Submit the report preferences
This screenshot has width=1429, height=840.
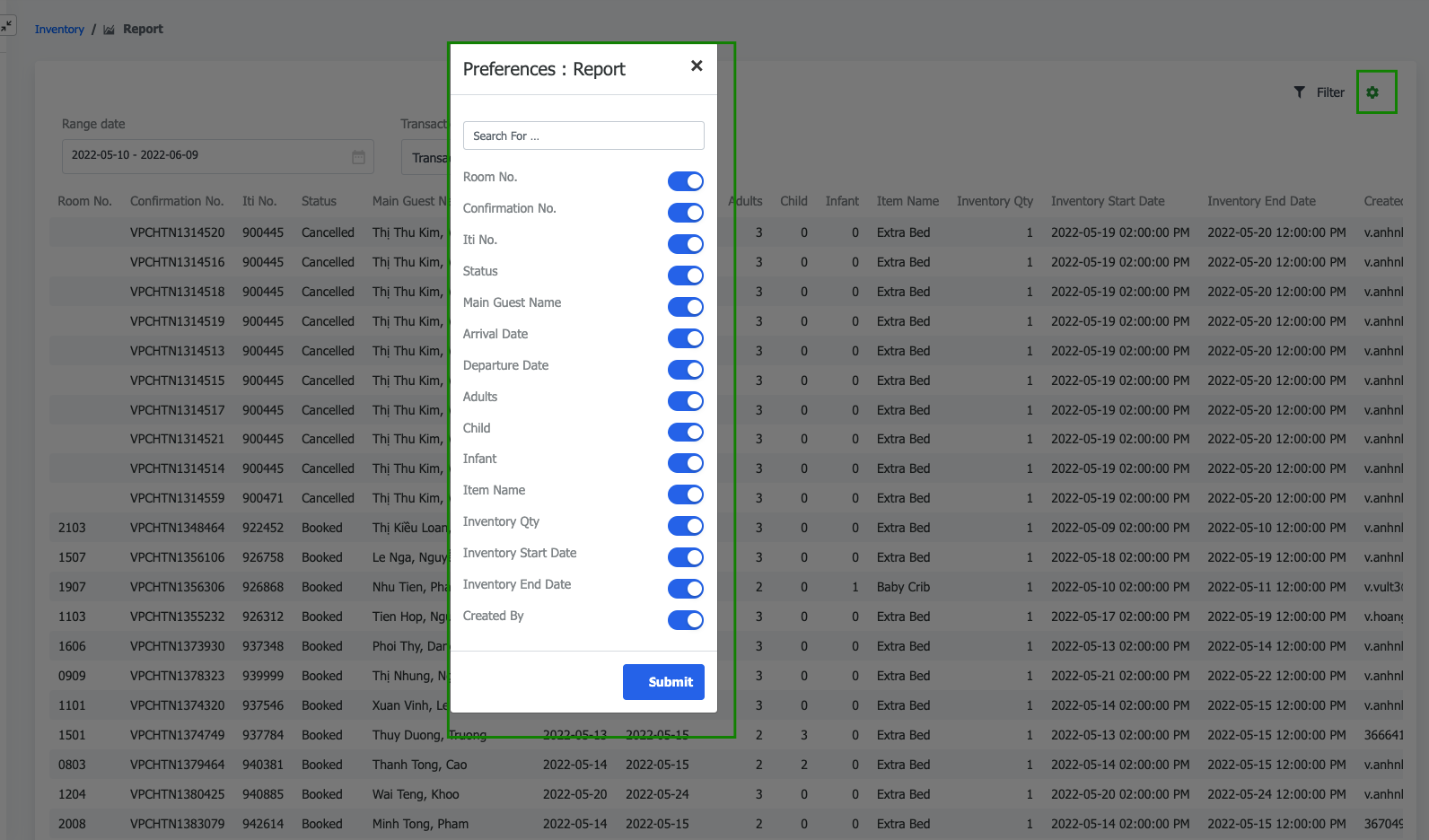[663, 682]
